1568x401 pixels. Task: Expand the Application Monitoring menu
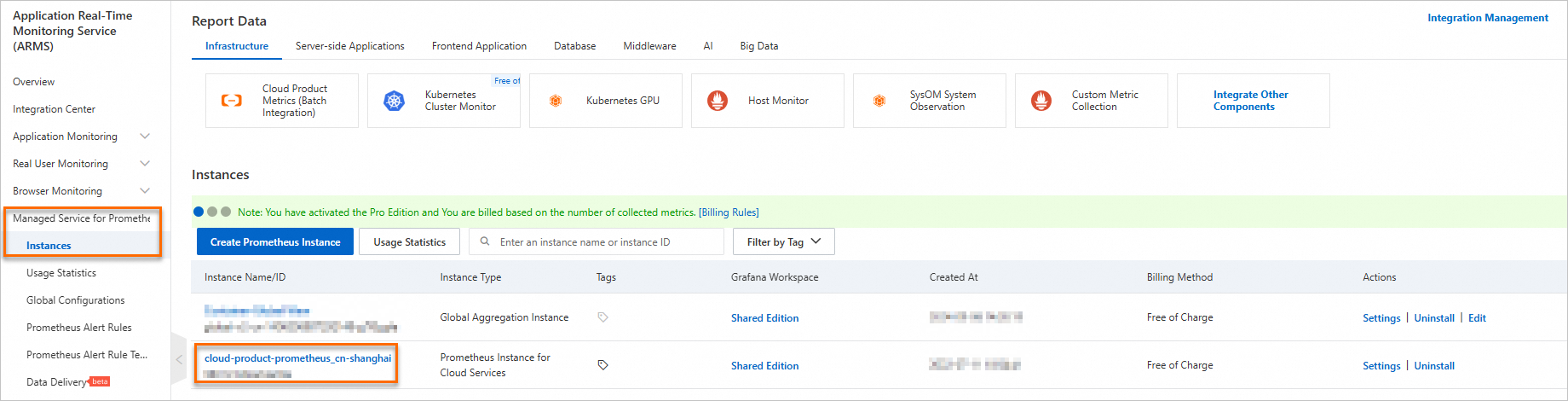pos(144,137)
